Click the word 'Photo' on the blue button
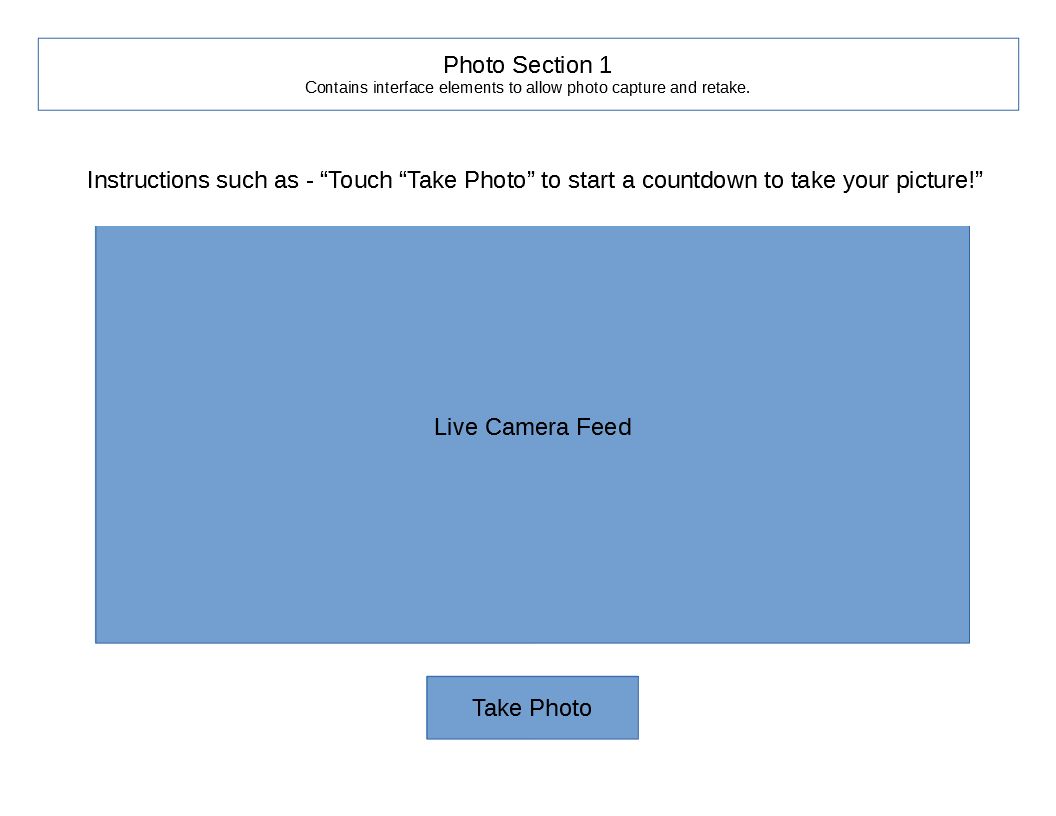This screenshot has width=1056, height=816. (561, 708)
